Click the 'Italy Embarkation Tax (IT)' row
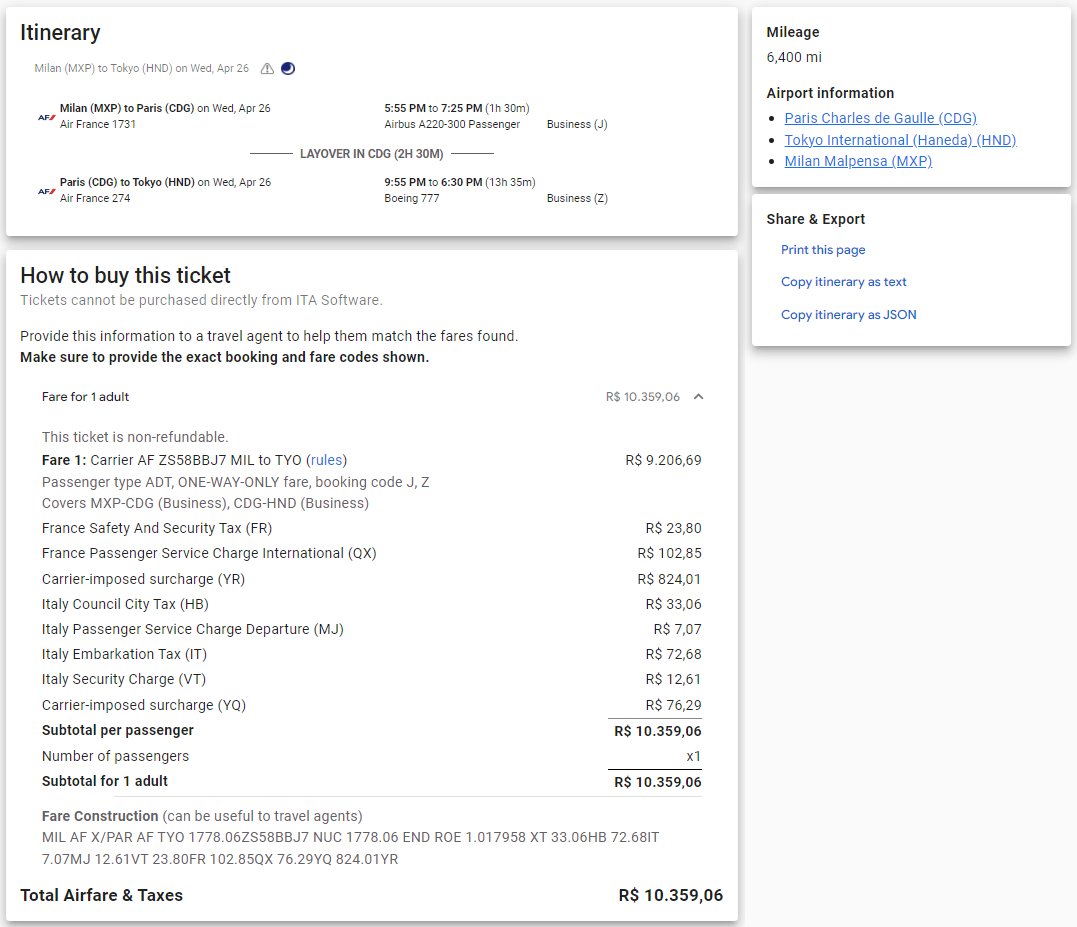Screen dimensions: 1077x927 pos(372,654)
